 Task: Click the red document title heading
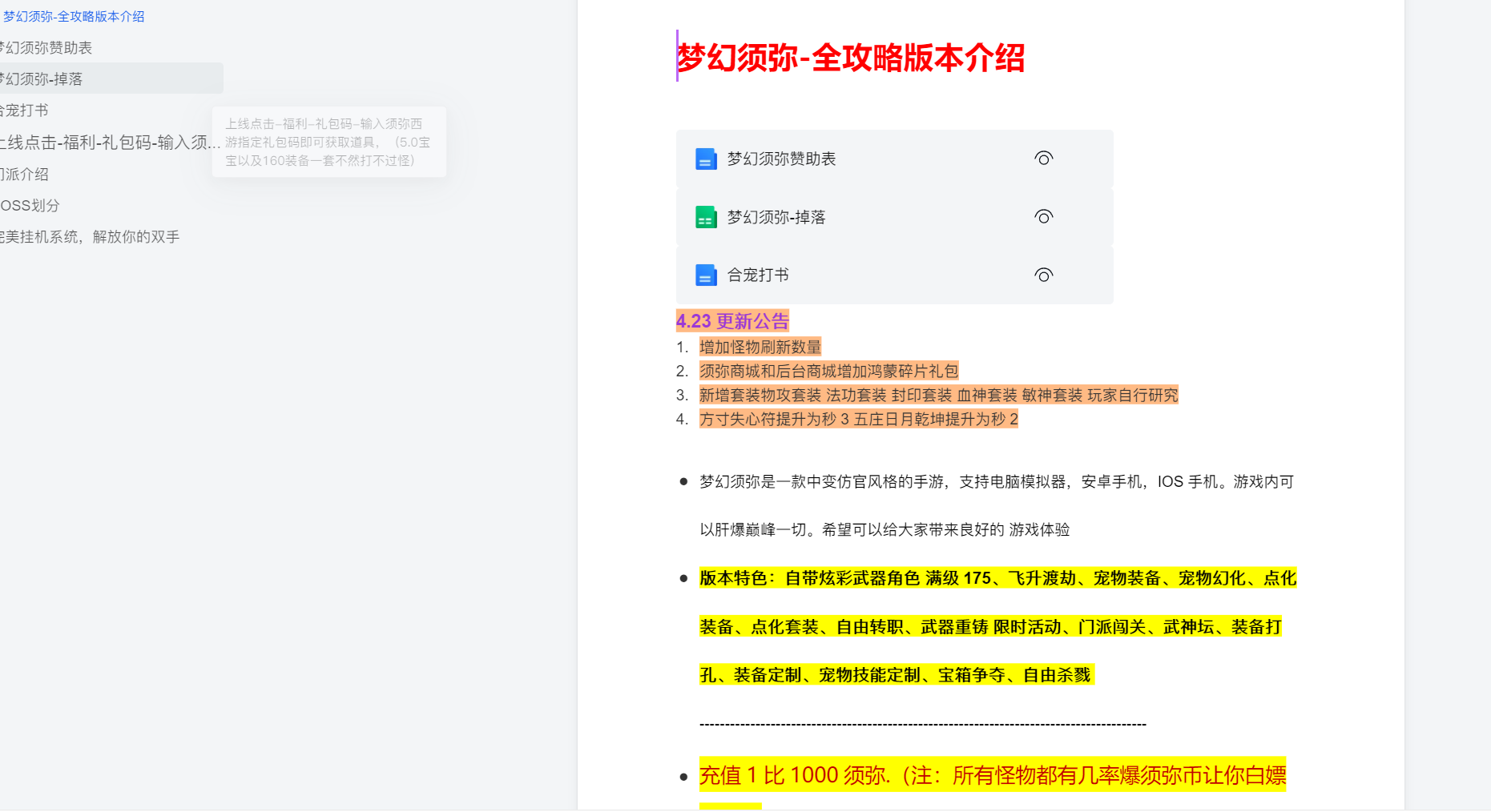851,58
